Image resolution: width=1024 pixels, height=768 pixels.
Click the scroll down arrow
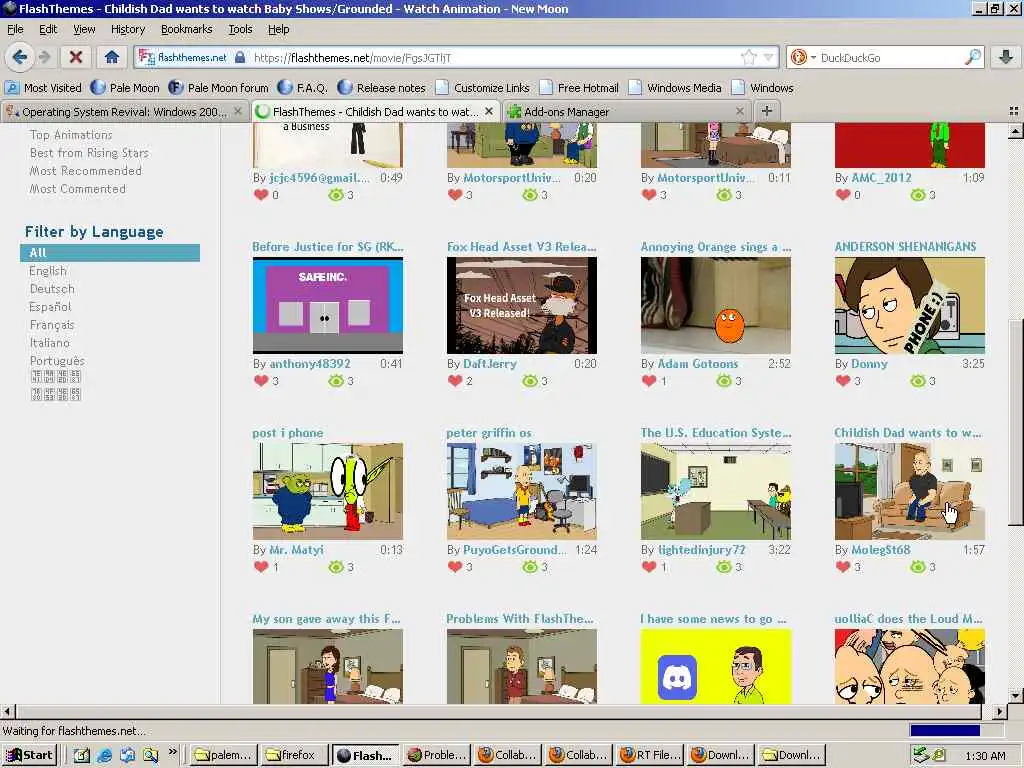tap(1015, 696)
